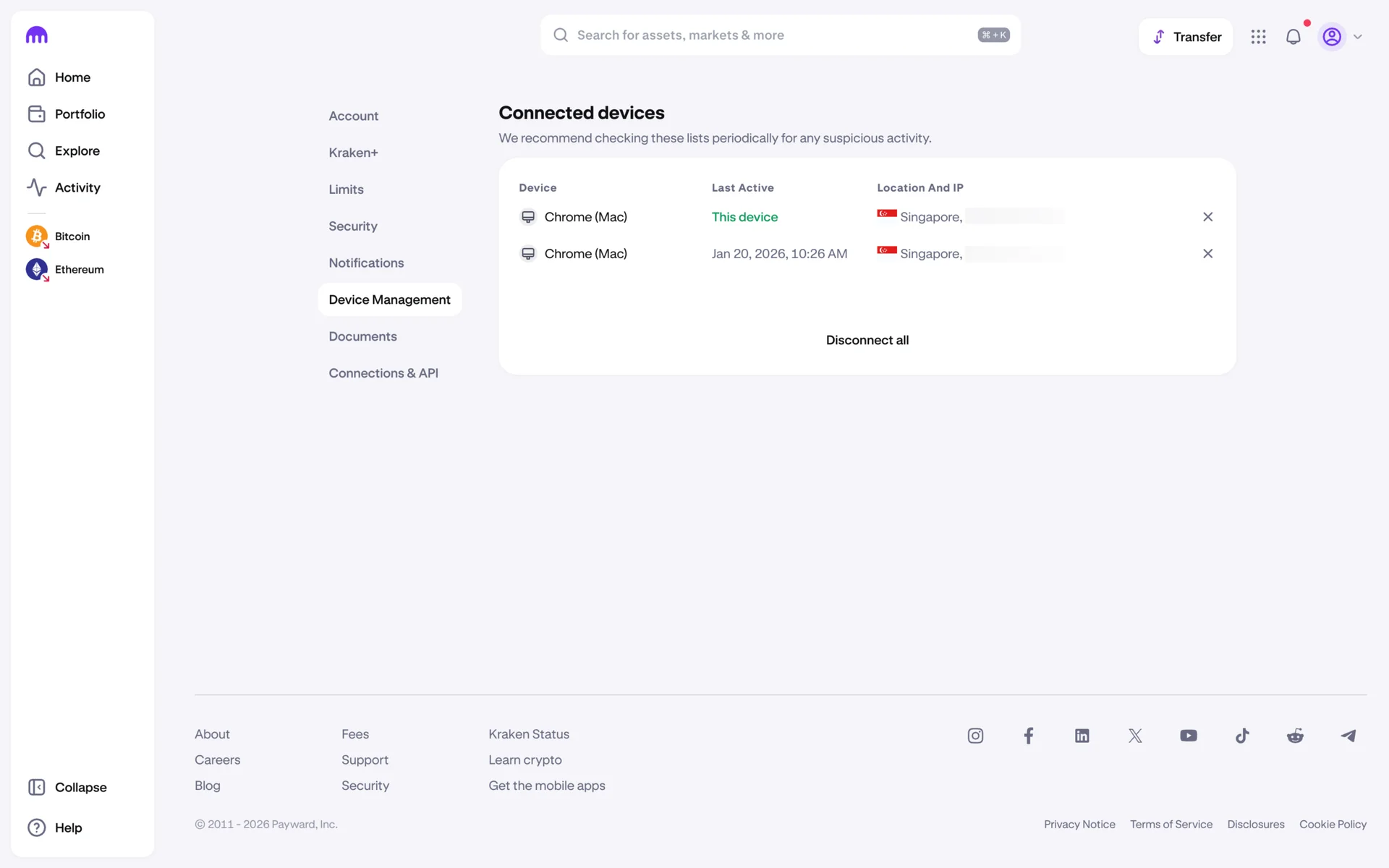Open Kraken's Reddit page
Image resolution: width=1389 pixels, height=868 pixels.
pyautogui.click(x=1295, y=736)
